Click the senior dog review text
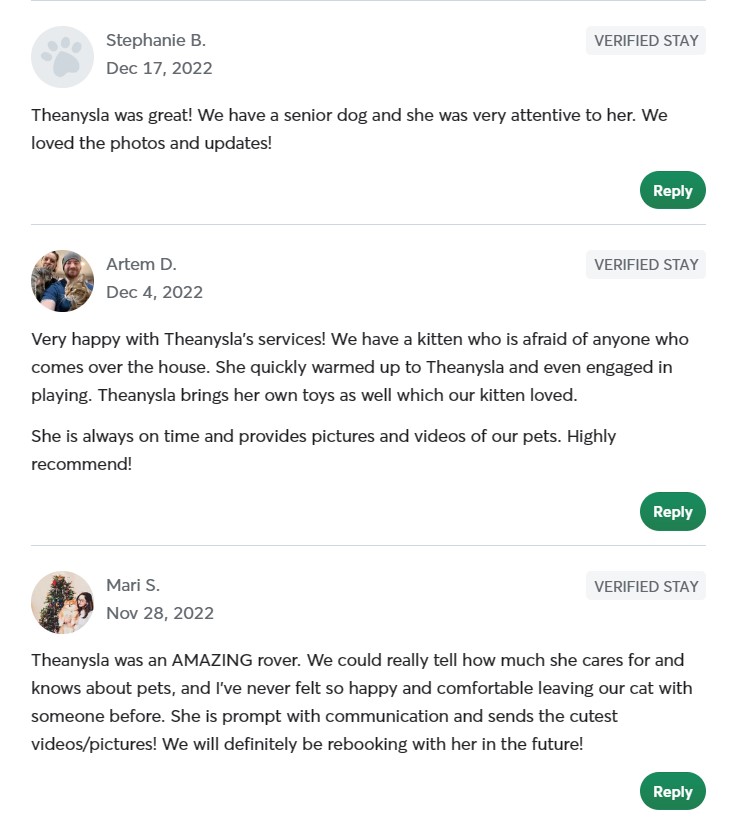The image size is (742, 817). coord(349,129)
